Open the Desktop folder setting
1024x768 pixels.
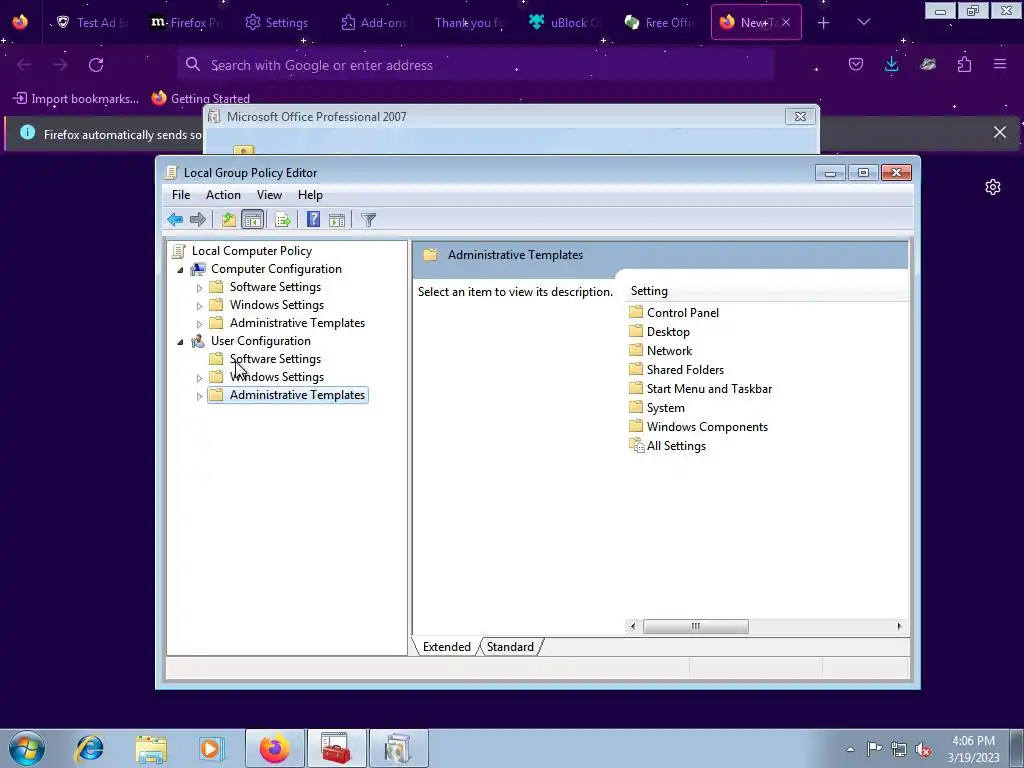pos(668,332)
